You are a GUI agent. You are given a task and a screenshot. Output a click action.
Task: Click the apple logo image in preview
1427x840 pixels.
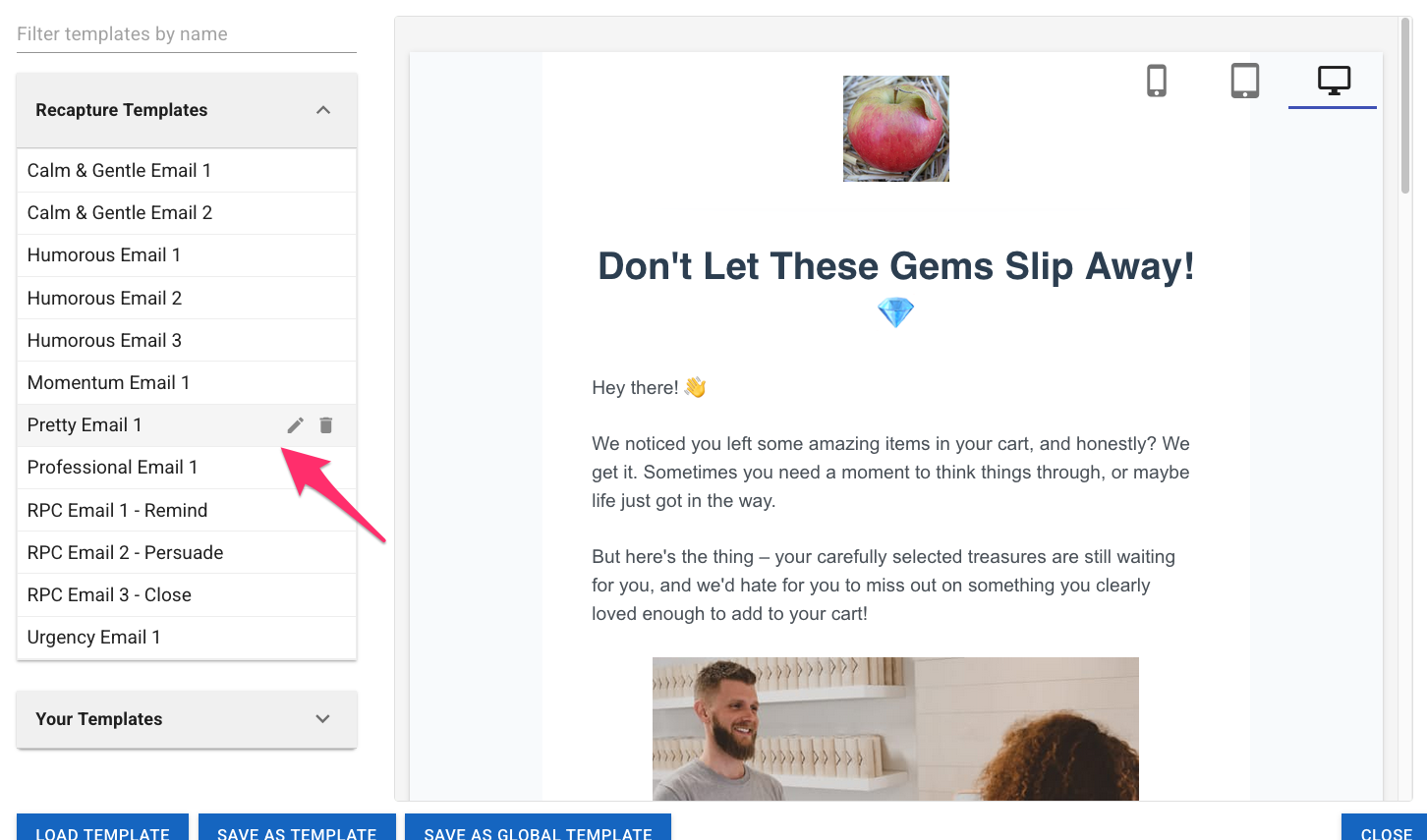[x=896, y=129]
